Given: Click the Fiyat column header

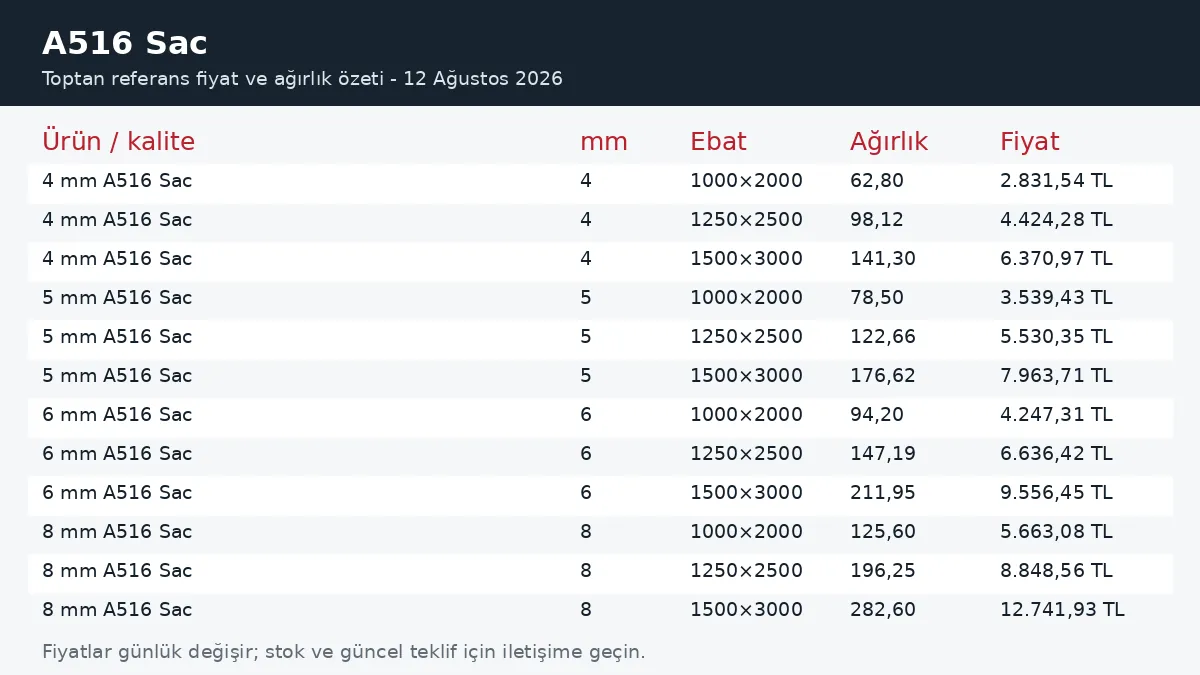Looking at the screenshot, I should [1030, 142].
